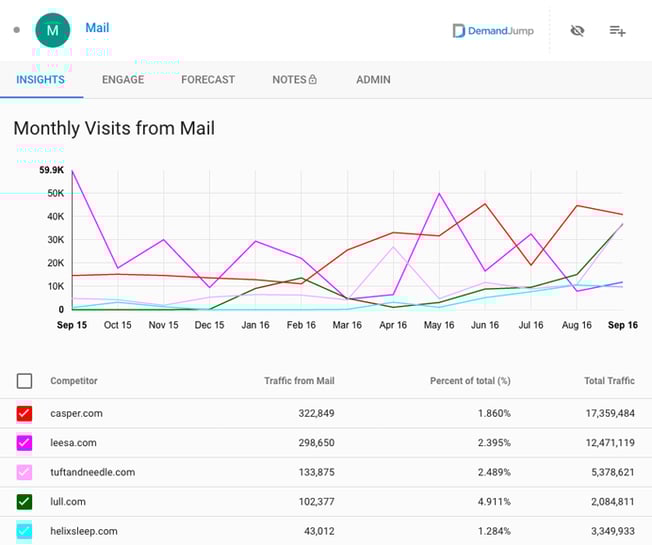Click Sep 16 axis label
Viewport: 652px width, 545px height.
click(x=622, y=325)
